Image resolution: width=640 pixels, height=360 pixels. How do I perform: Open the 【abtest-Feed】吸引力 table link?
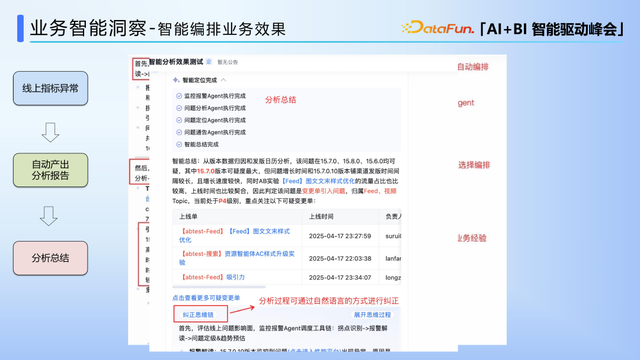(212, 277)
